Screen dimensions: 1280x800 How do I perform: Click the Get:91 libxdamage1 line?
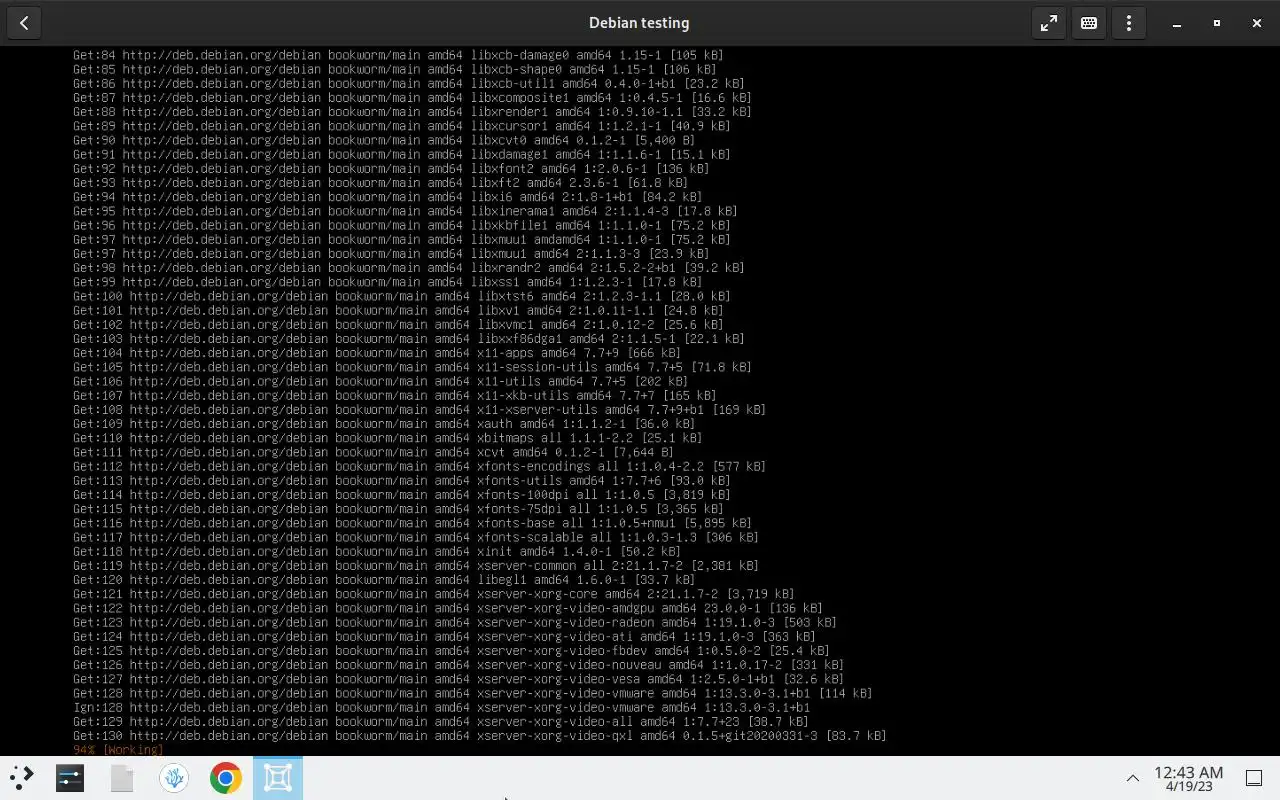401,154
